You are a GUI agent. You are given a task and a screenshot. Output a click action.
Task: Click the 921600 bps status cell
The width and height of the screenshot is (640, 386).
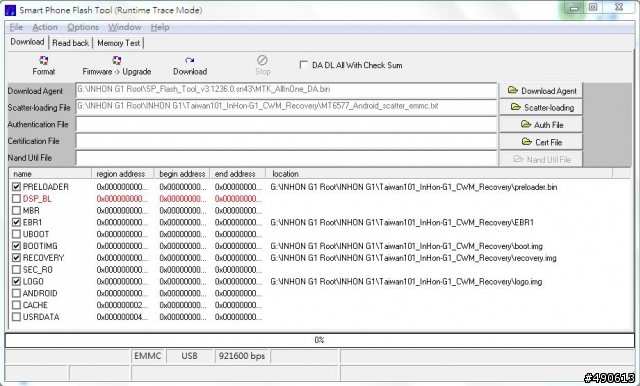[x=242, y=356]
